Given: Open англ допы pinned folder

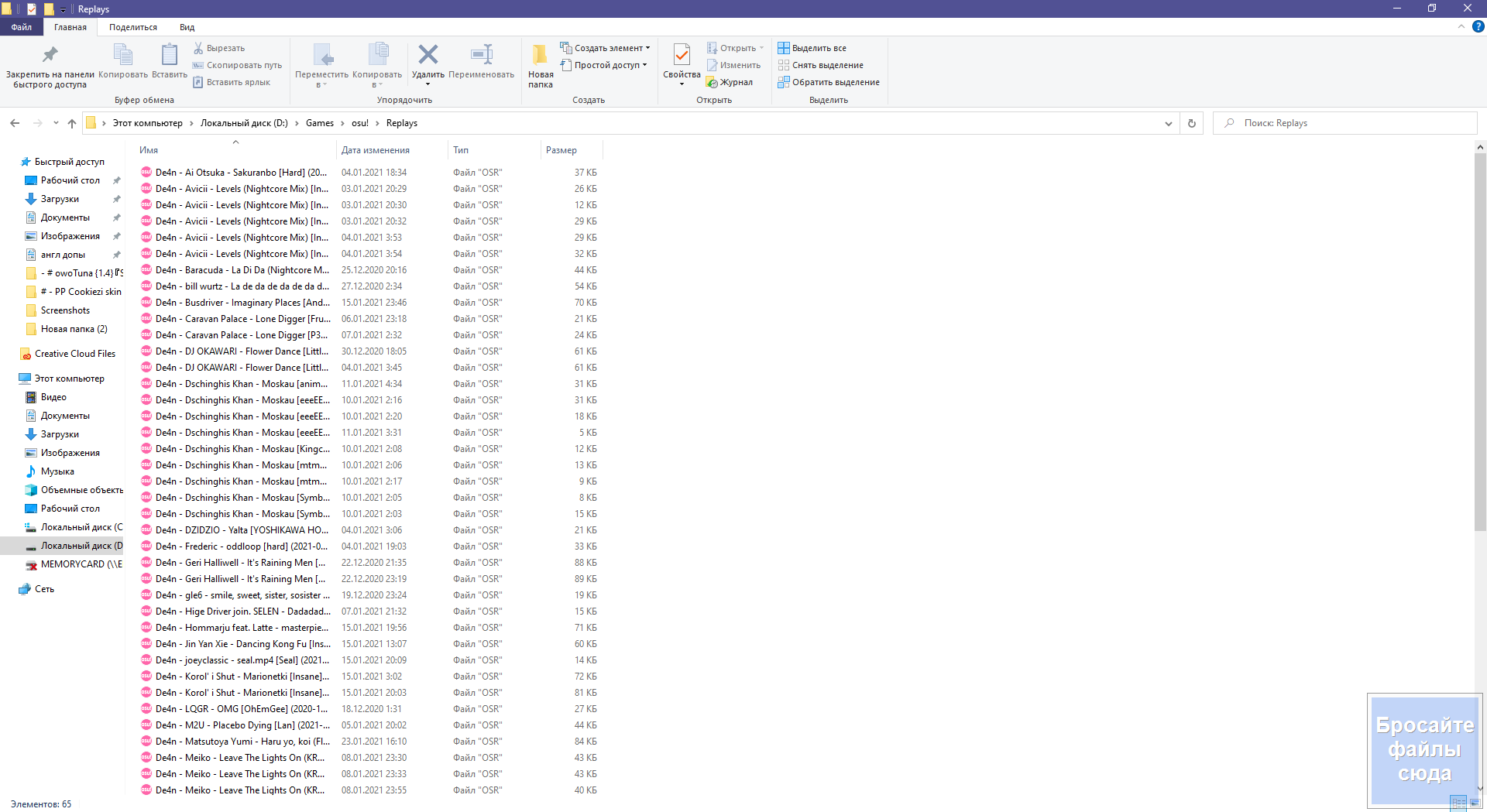Looking at the screenshot, I should tap(63, 255).
